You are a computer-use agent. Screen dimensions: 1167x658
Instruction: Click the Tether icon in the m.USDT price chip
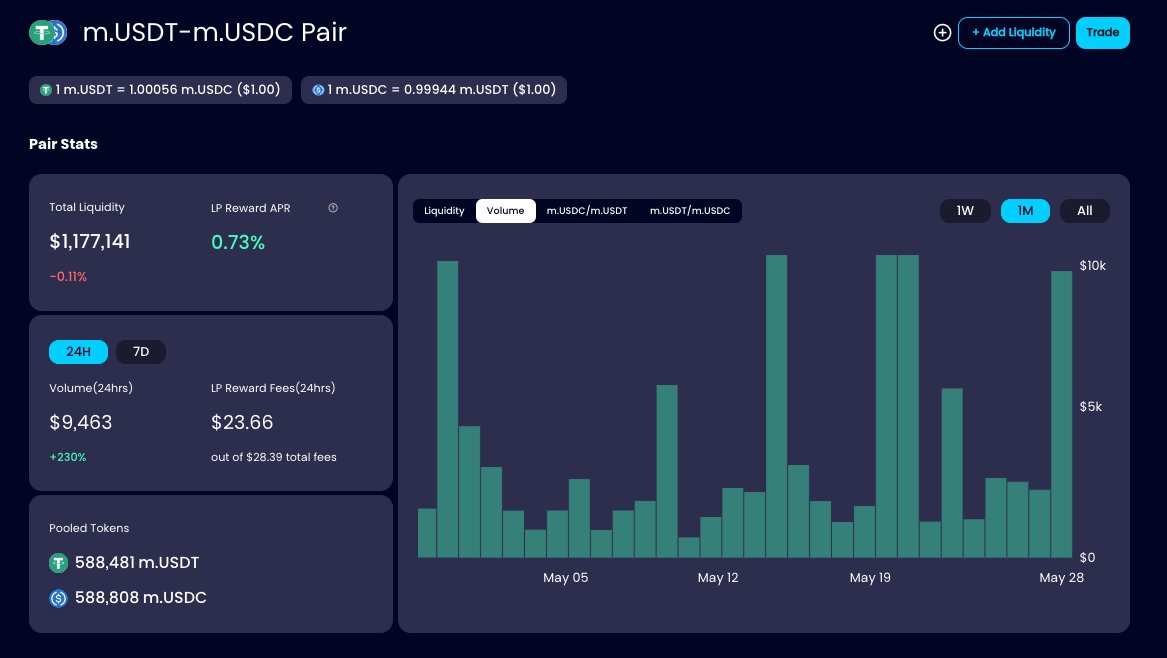45,90
